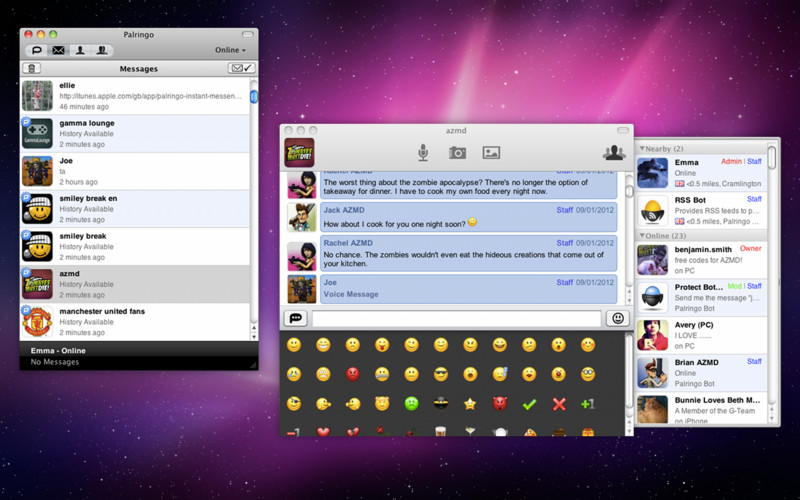The height and width of the screenshot is (500, 800).
Task: Select RSS Bot in the members list
Action: pyautogui.click(x=701, y=210)
